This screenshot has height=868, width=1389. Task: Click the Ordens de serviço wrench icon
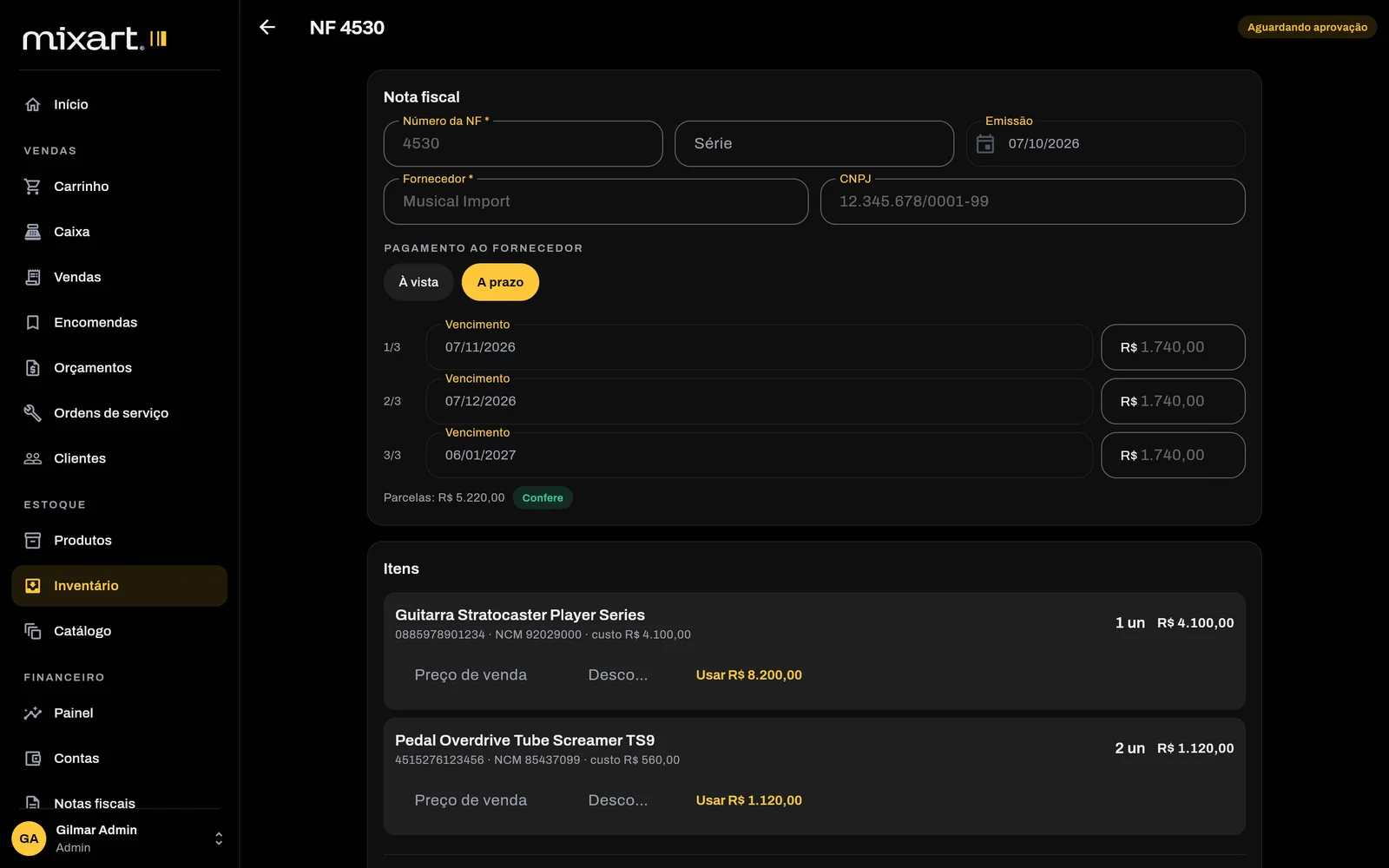coord(33,413)
